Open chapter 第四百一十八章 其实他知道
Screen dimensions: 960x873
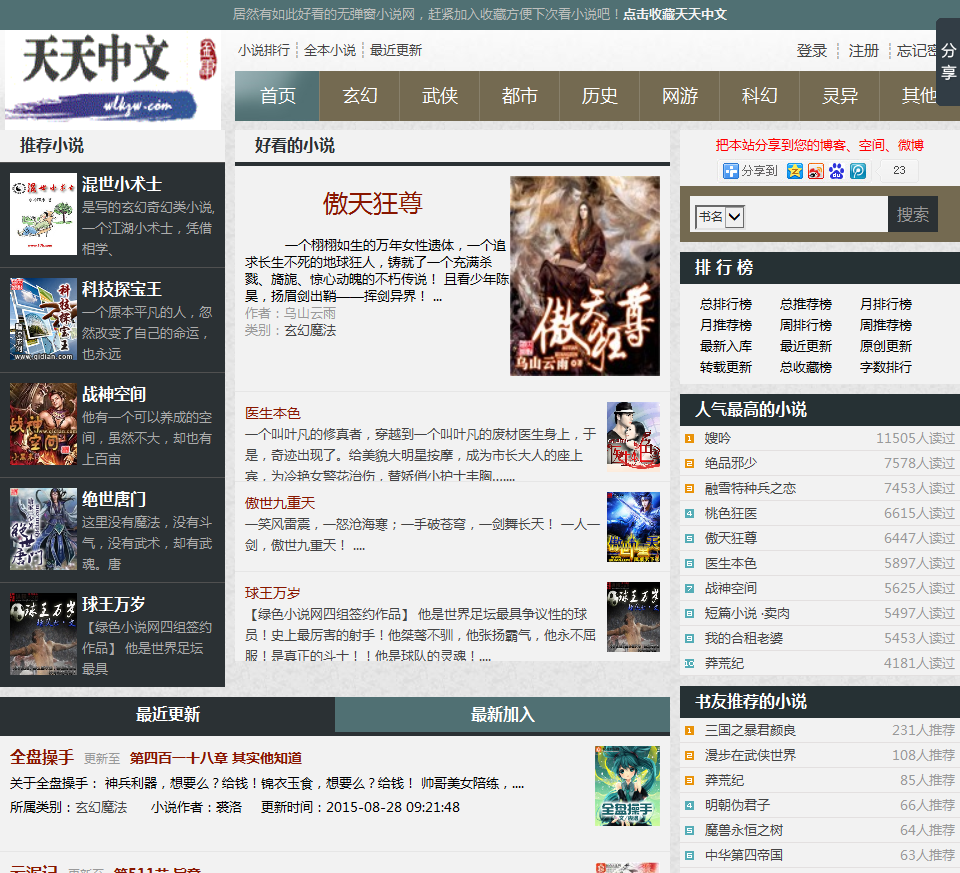pos(216,758)
